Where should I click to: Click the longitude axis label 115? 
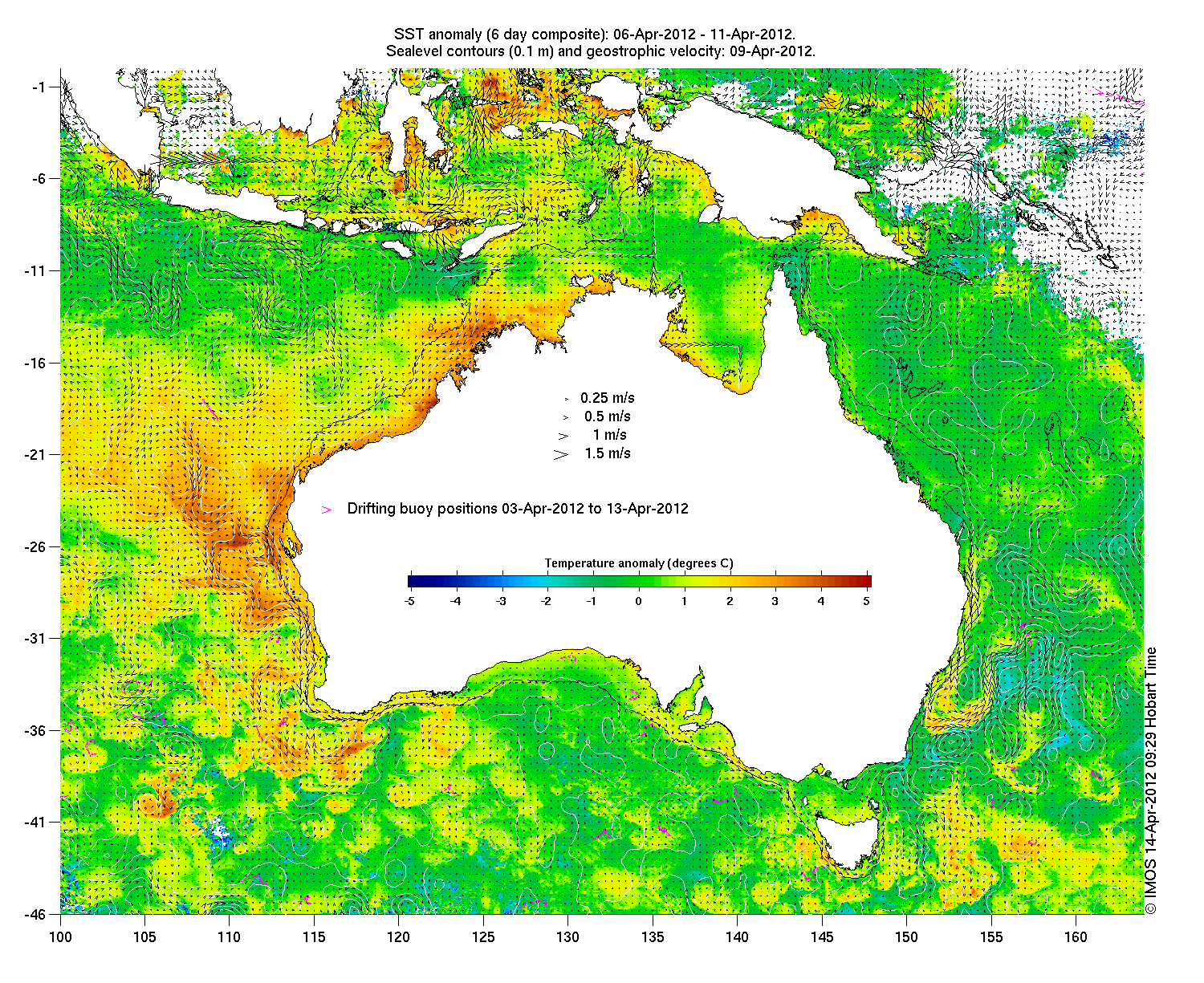point(314,937)
